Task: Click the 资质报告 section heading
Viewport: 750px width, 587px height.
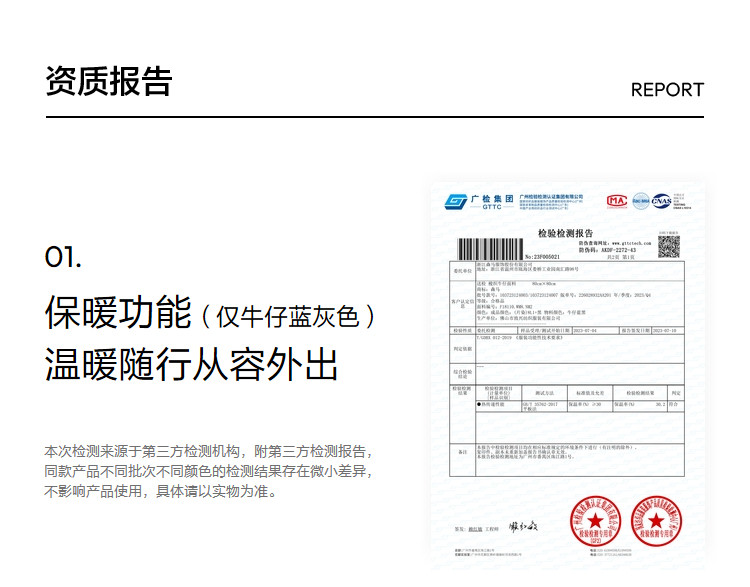Action: coord(108,81)
